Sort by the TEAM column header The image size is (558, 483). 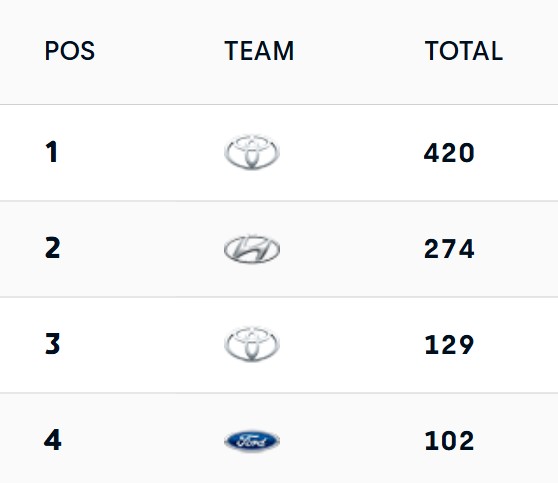(x=259, y=51)
